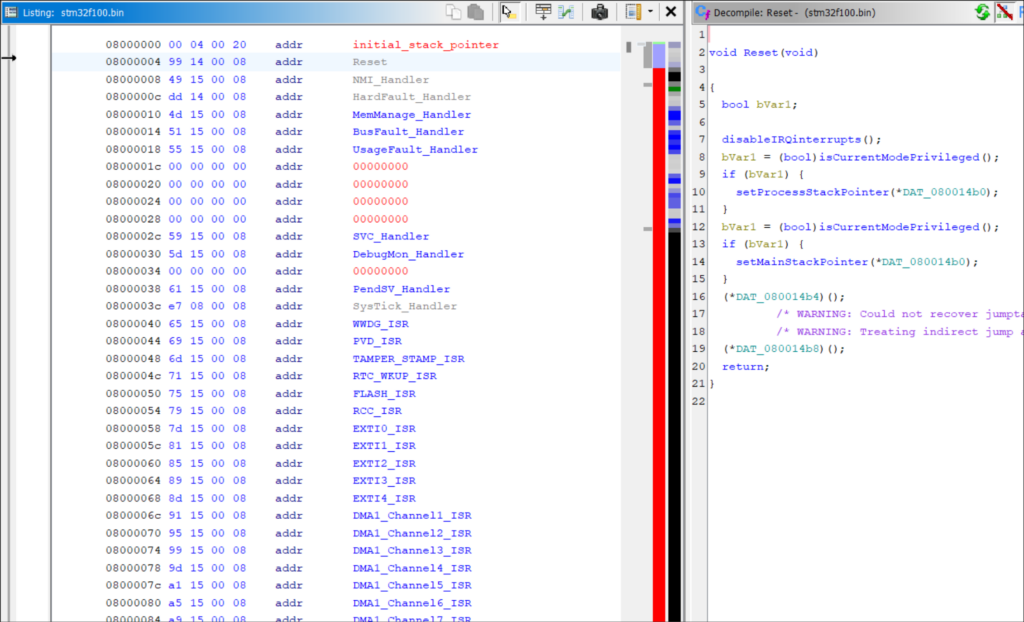The width and height of the screenshot is (1024, 622).
Task: Expand the dropdown arrow beside listing options
Action: 650,12
